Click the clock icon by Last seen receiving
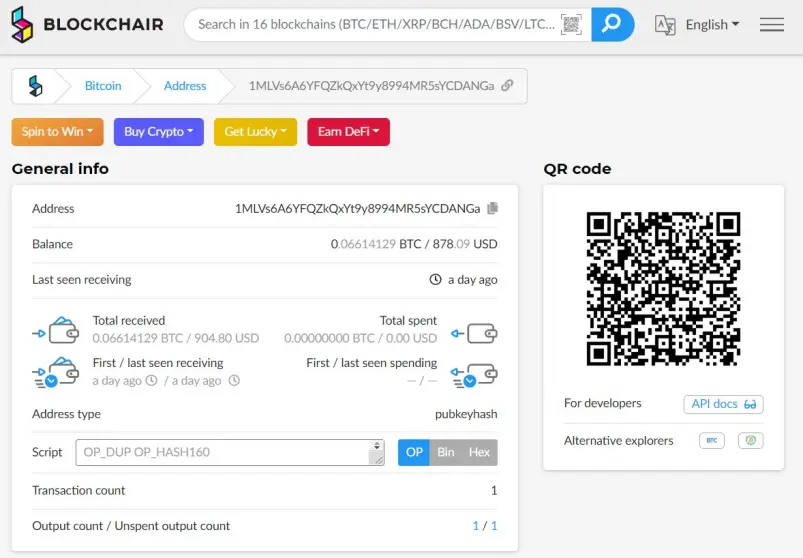 pos(435,280)
